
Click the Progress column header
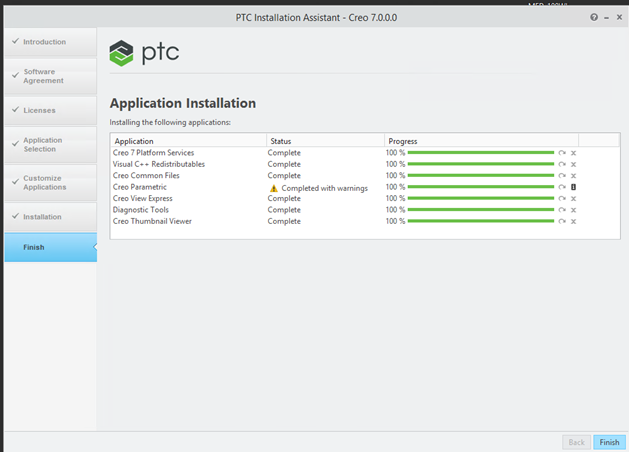[481, 141]
